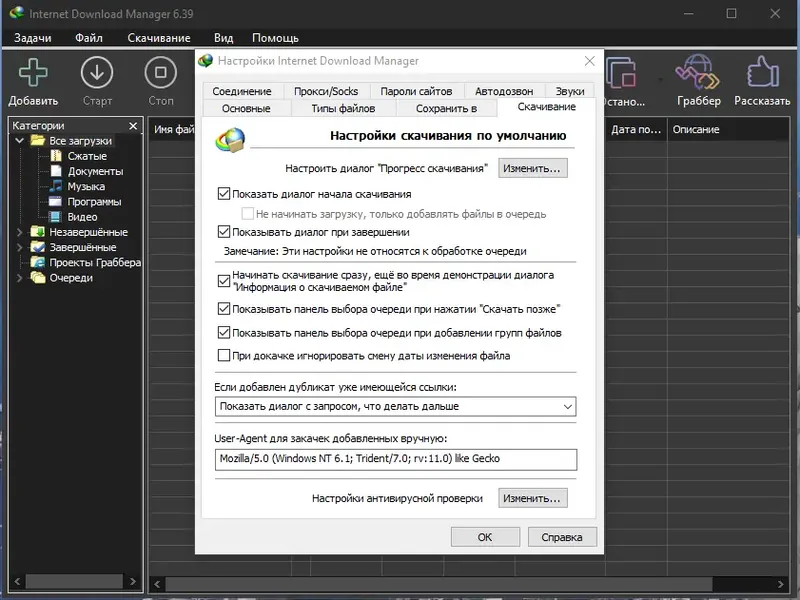Switch to the Основные tab
Image resolution: width=800 pixels, height=600 pixels.
[246, 108]
